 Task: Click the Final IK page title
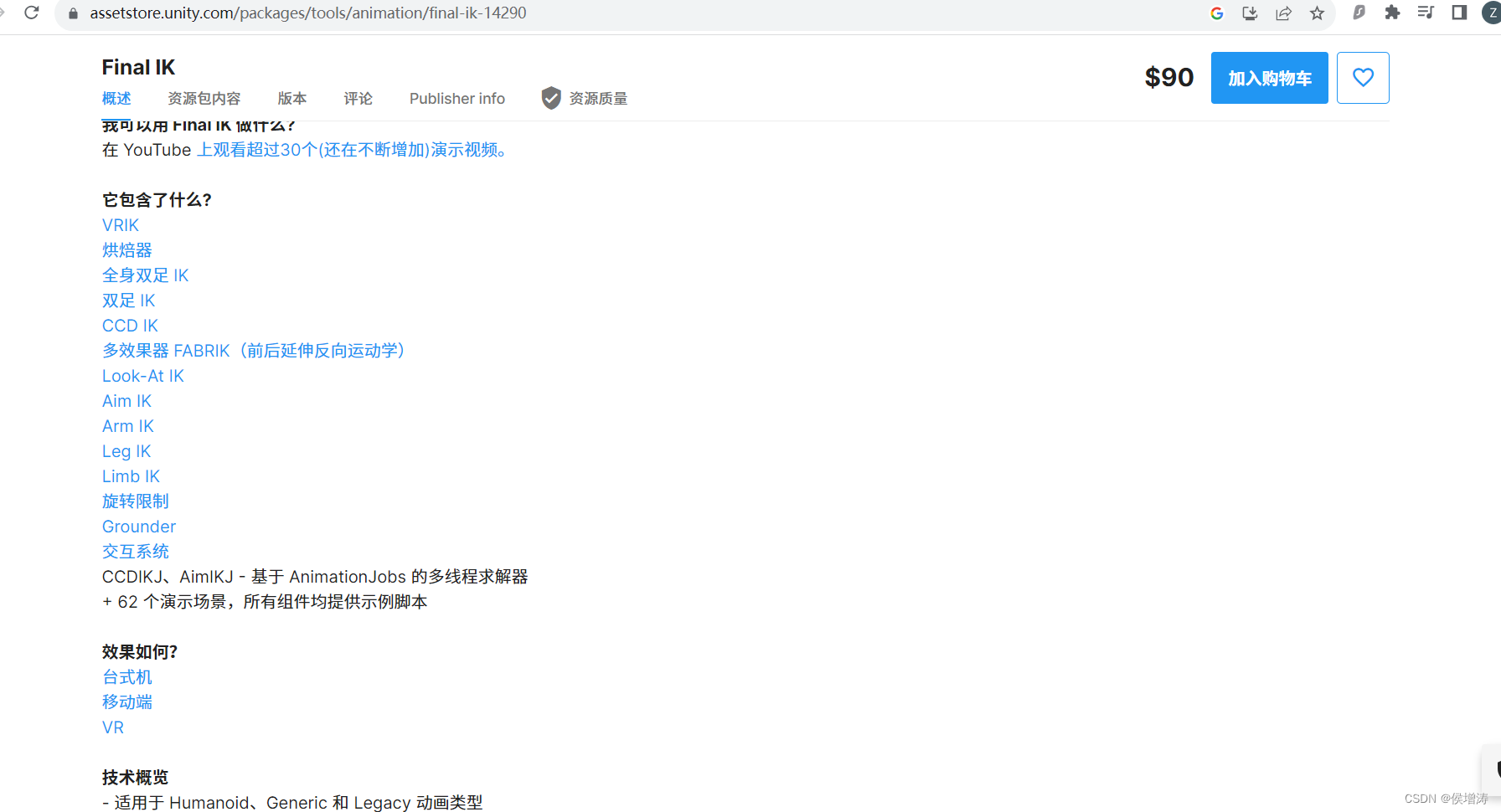click(x=138, y=67)
